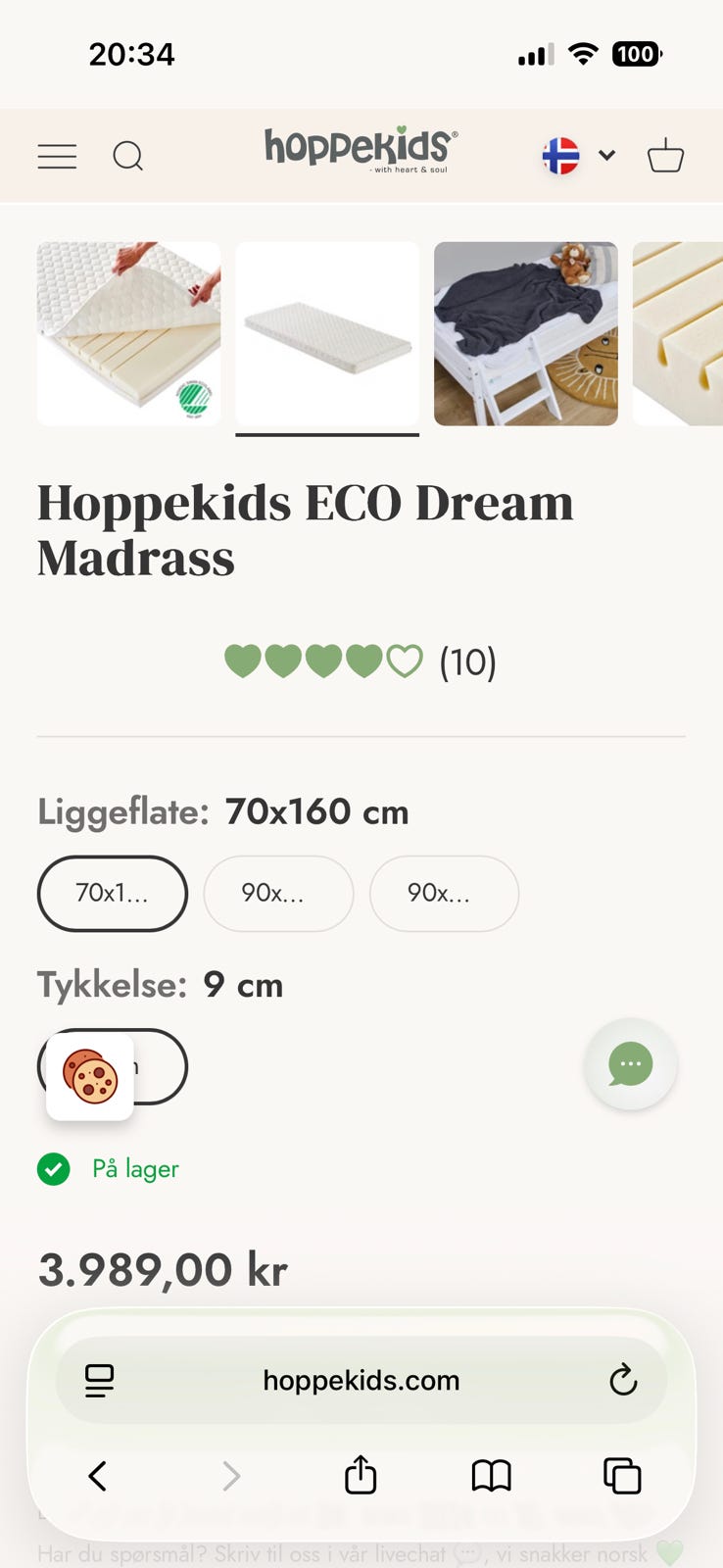Open Safari page settings menu icon
723x1568 pixels.
(x=99, y=1380)
